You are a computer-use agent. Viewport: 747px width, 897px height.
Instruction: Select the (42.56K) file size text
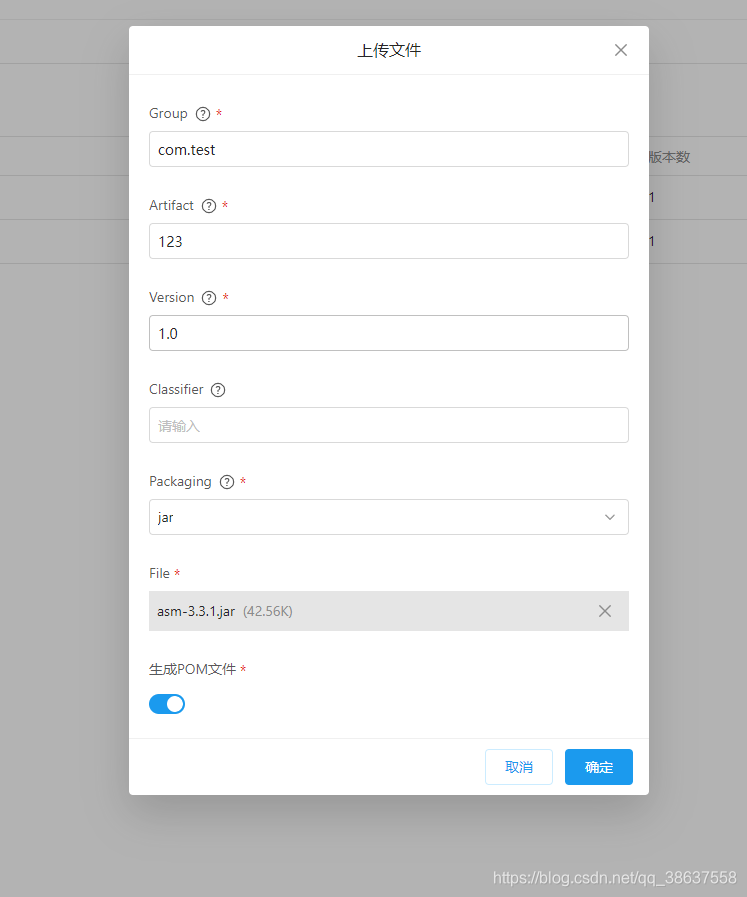tap(268, 612)
